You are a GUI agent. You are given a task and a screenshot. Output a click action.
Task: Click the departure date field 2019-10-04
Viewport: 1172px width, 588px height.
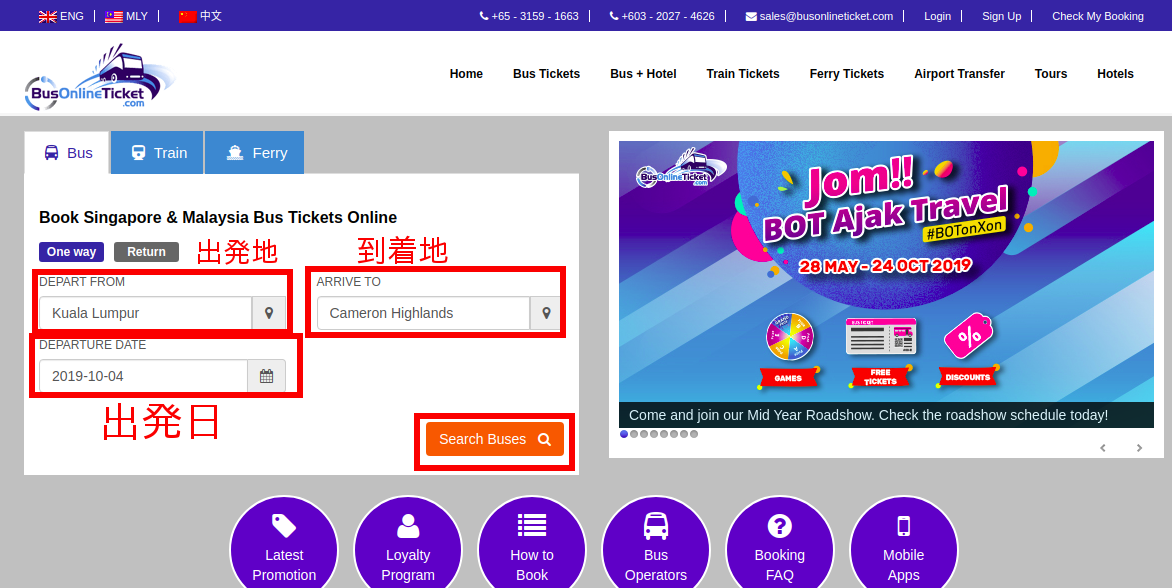pyautogui.click(x=144, y=376)
